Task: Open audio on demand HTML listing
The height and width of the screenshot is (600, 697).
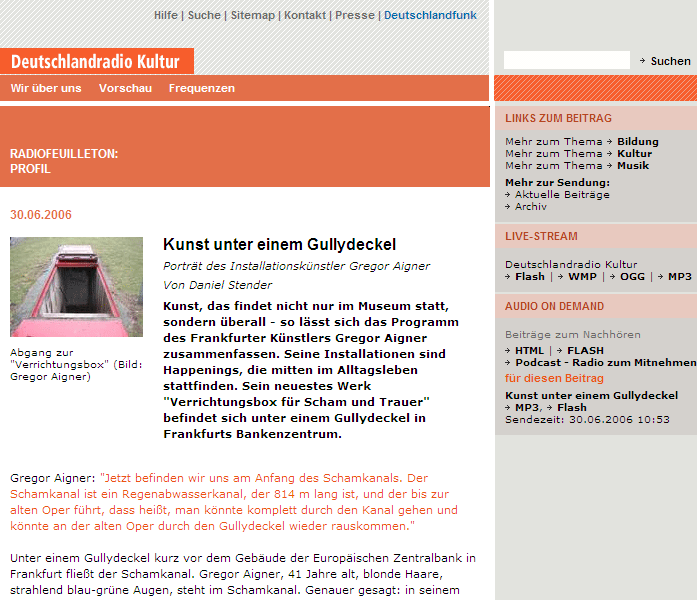Action: pyautogui.click(x=529, y=351)
